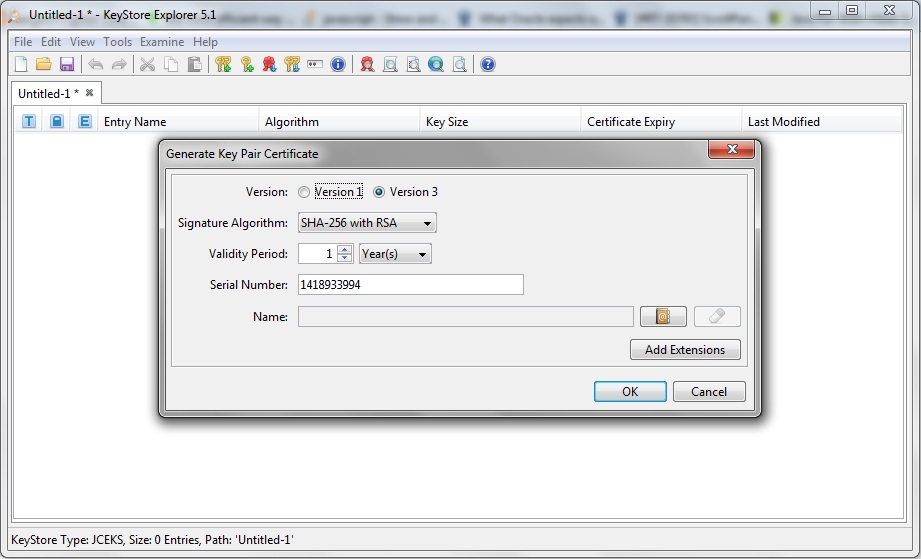Click the first document magnifier toolbar icon

[390, 64]
